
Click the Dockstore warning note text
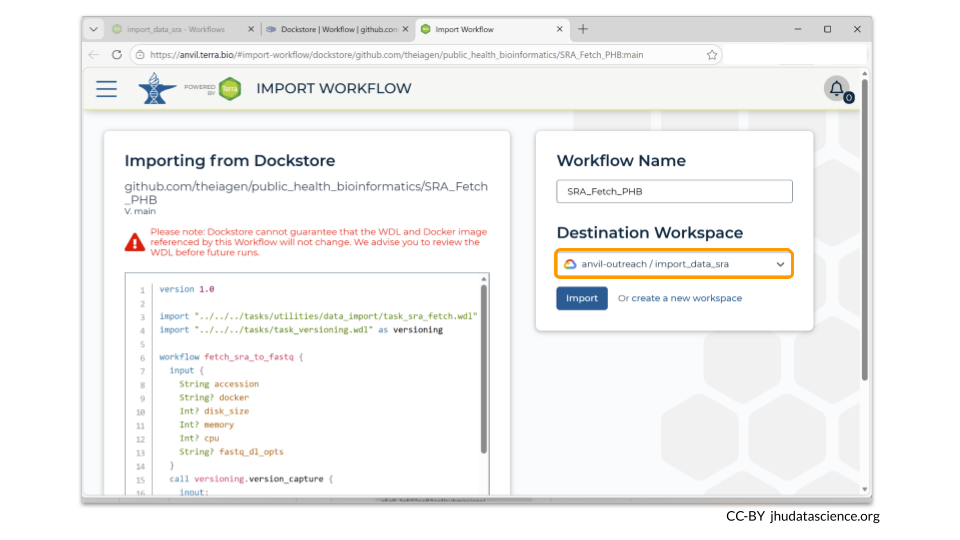tap(318, 242)
